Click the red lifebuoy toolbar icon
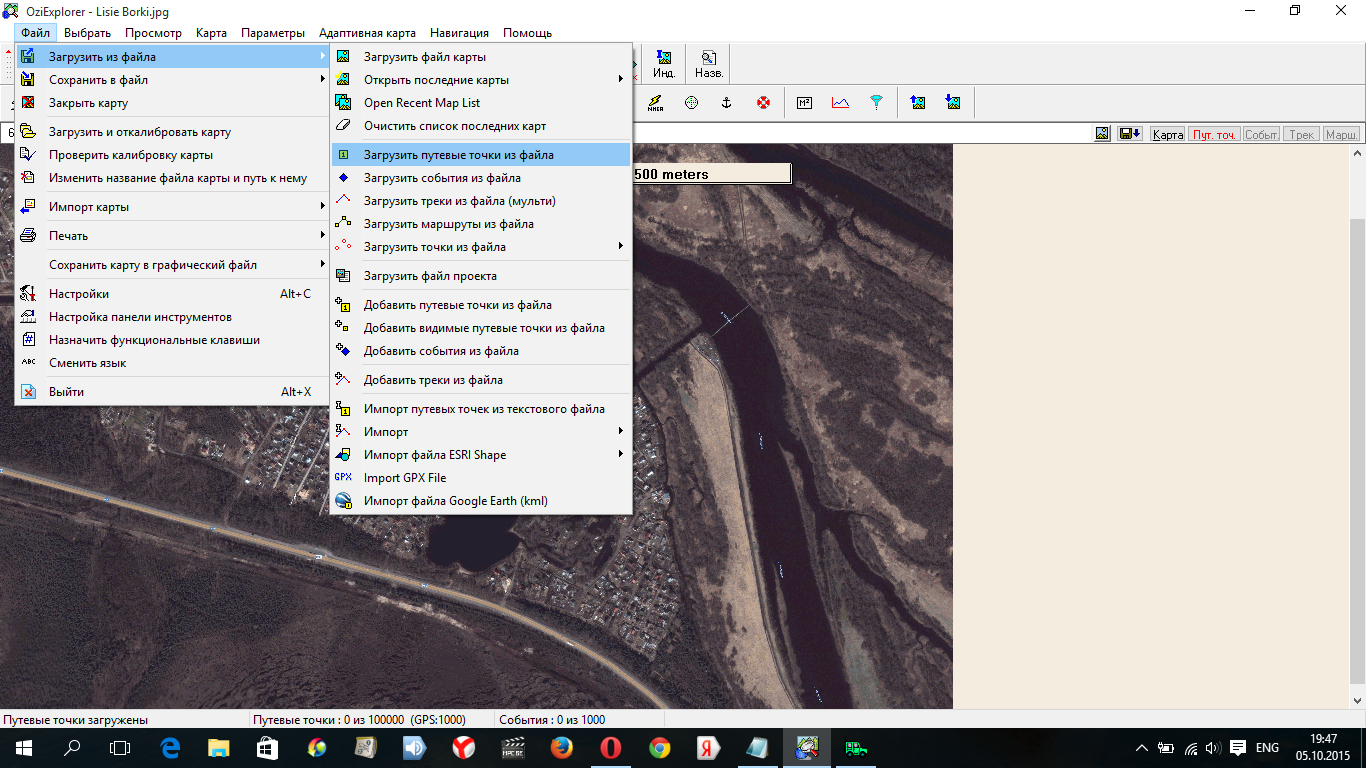 (x=763, y=102)
